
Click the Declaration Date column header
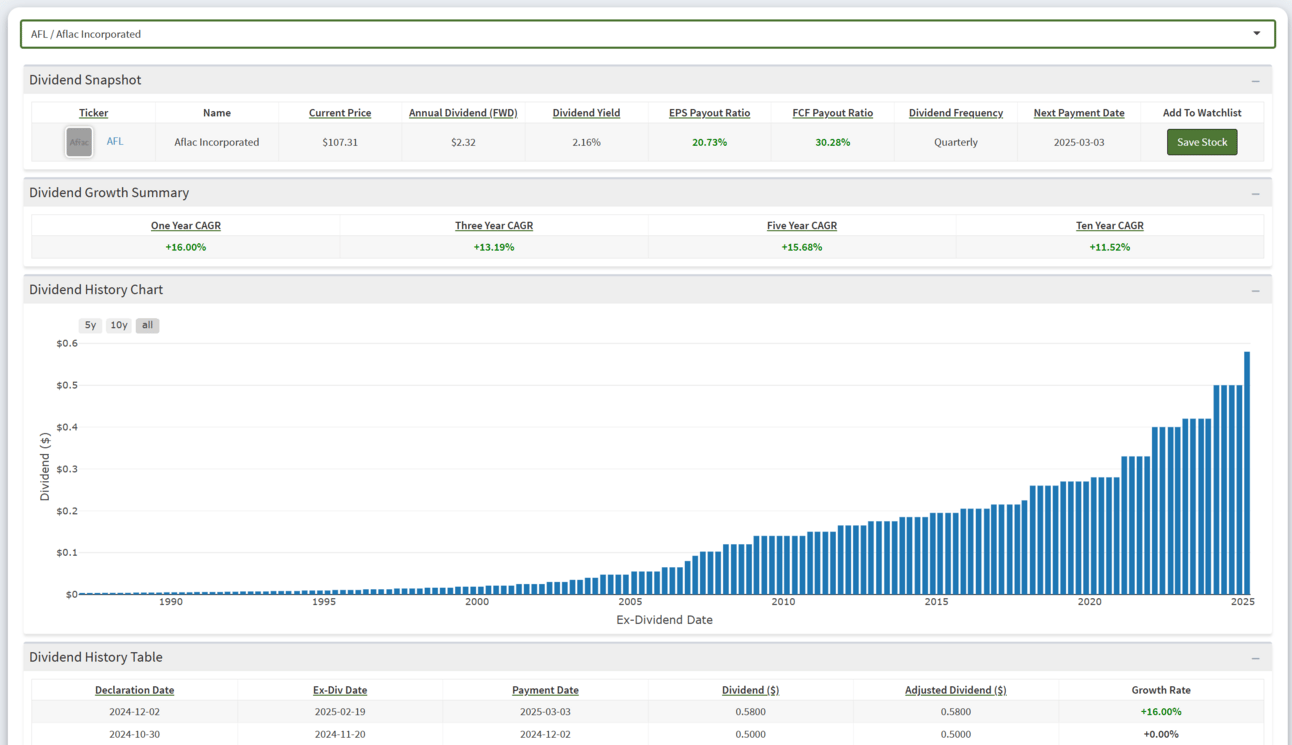click(x=134, y=690)
